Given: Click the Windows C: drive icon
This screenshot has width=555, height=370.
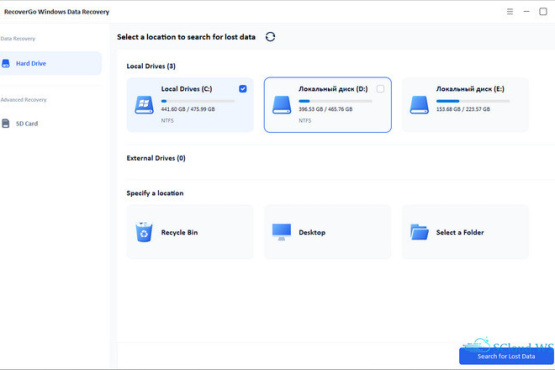Looking at the screenshot, I should (144, 105).
